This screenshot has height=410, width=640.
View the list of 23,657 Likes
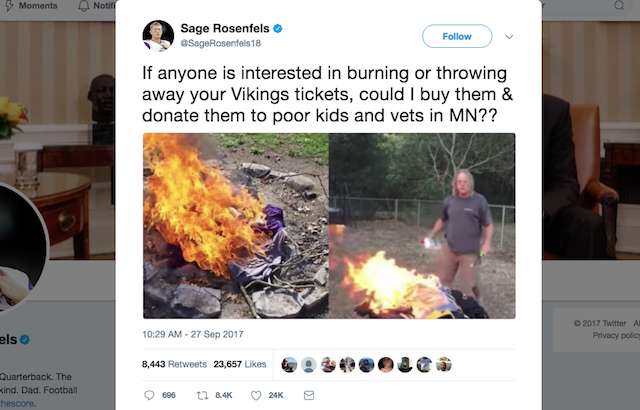(240, 364)
